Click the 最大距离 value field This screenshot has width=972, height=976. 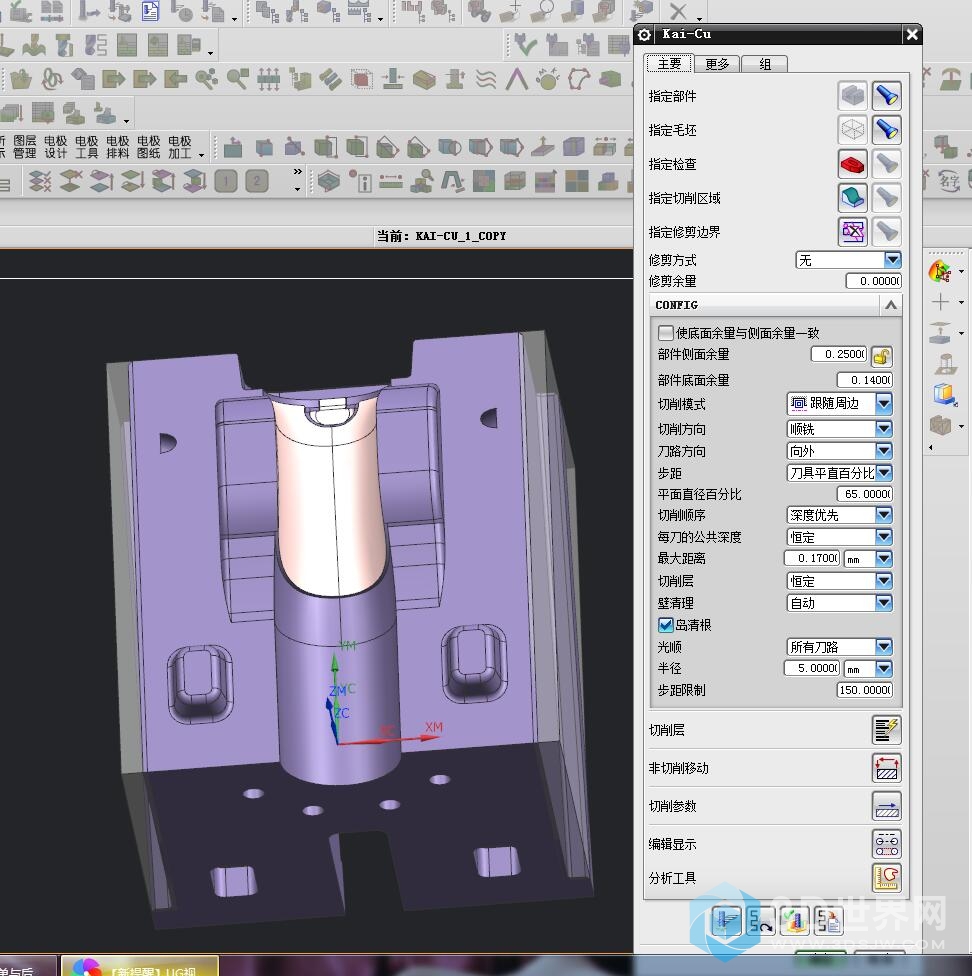tap(812, 558)
